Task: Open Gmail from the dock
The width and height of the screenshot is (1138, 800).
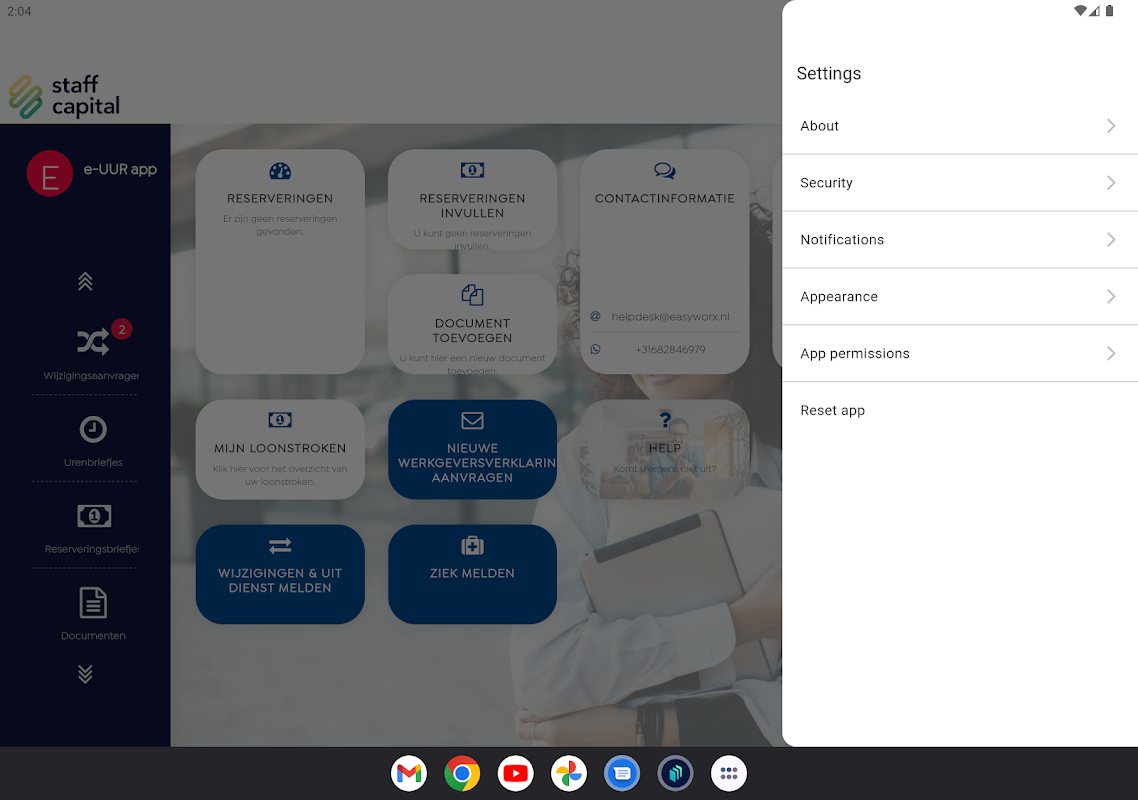Action: (409, 773)
